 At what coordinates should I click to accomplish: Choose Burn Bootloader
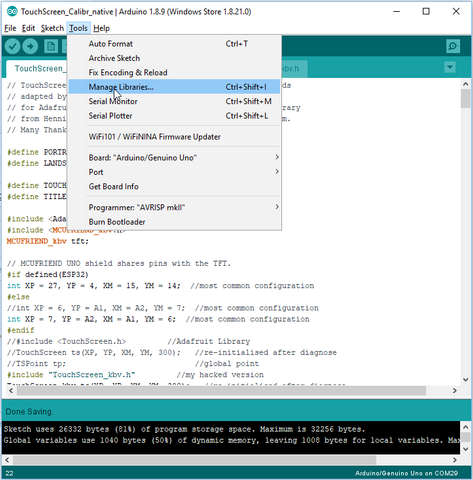[x=175, y=222]
